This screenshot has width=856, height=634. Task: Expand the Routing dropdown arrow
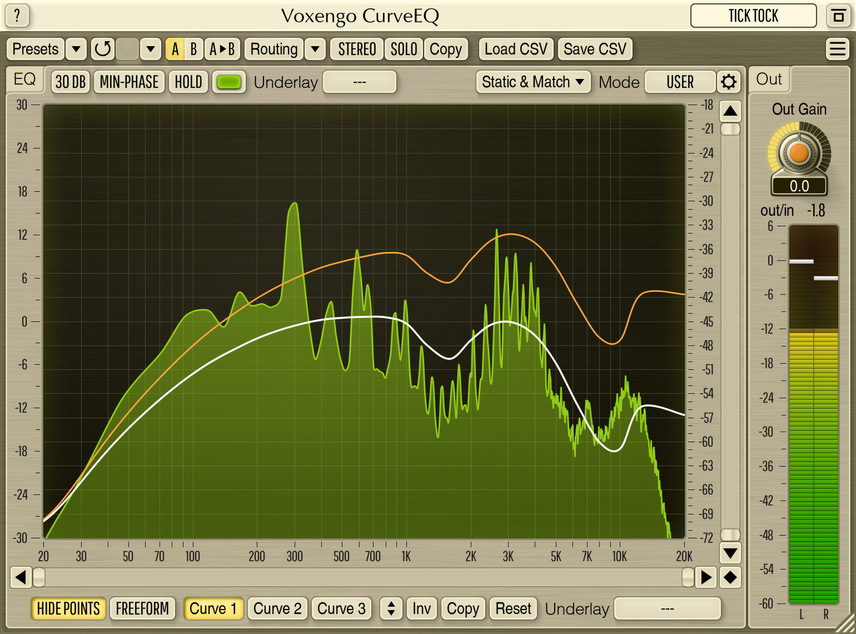click(x=315, y=49)
